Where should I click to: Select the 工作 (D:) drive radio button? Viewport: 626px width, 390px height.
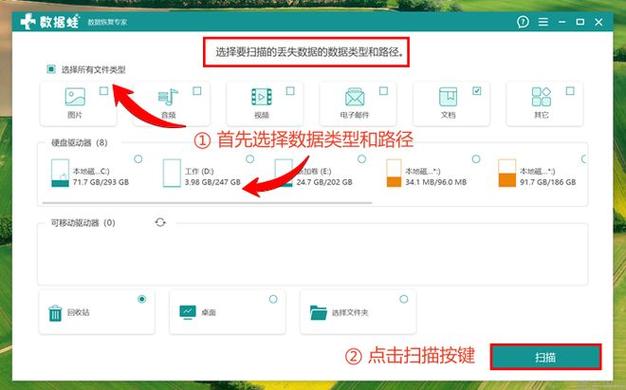250,159
